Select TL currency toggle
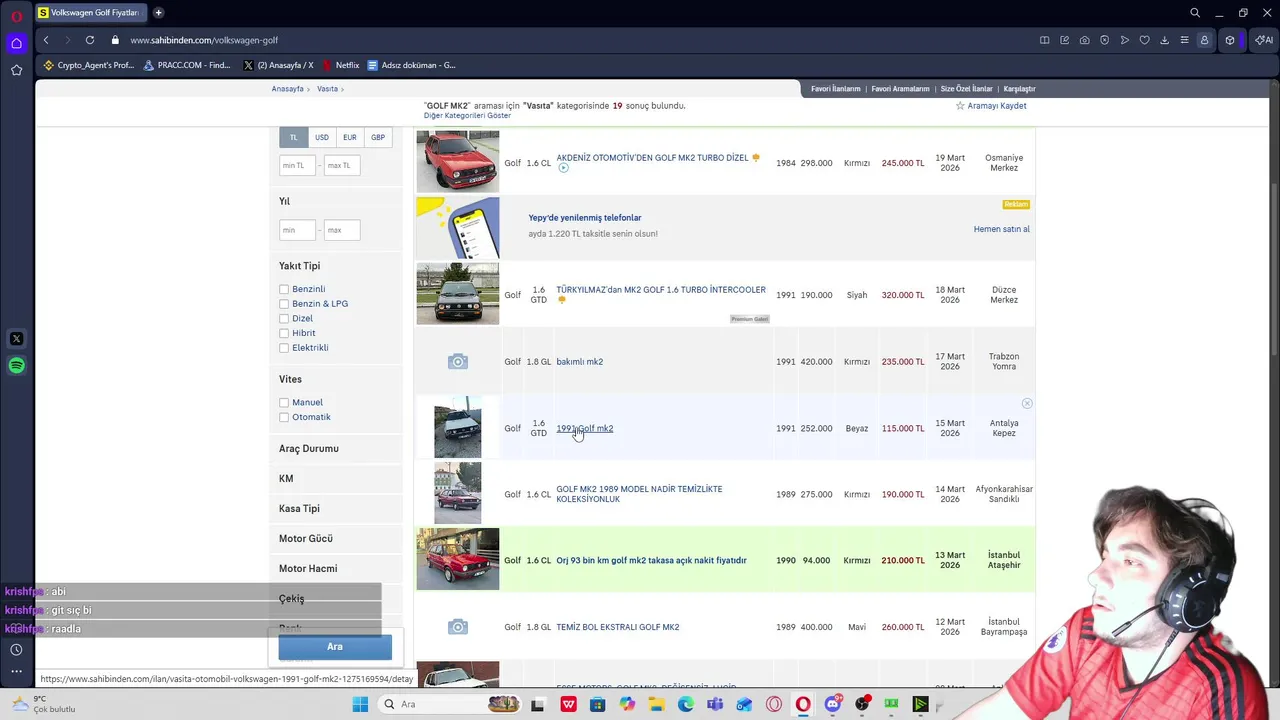The width and height of the screenshot is (1280, 720). 293,137
